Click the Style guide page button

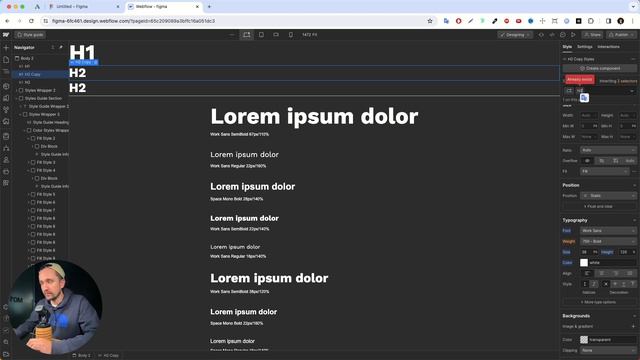click(31, 35)
